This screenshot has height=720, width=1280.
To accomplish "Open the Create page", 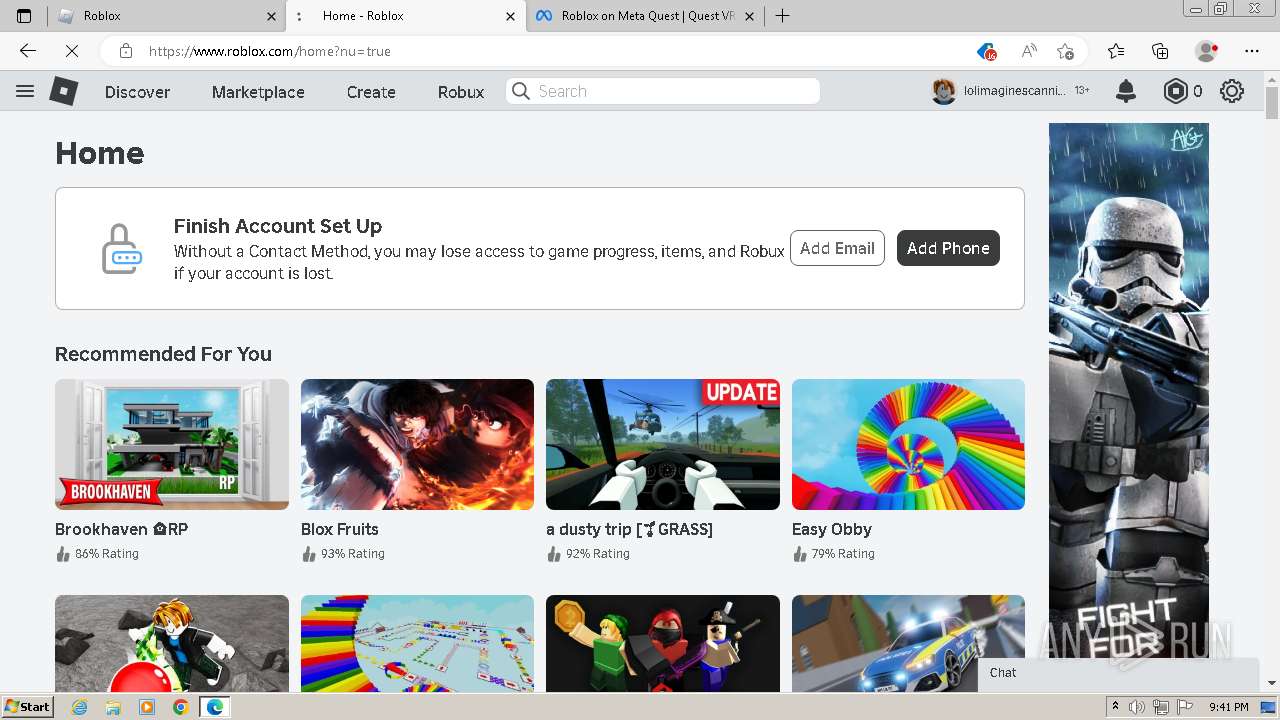I will [371, 92].
